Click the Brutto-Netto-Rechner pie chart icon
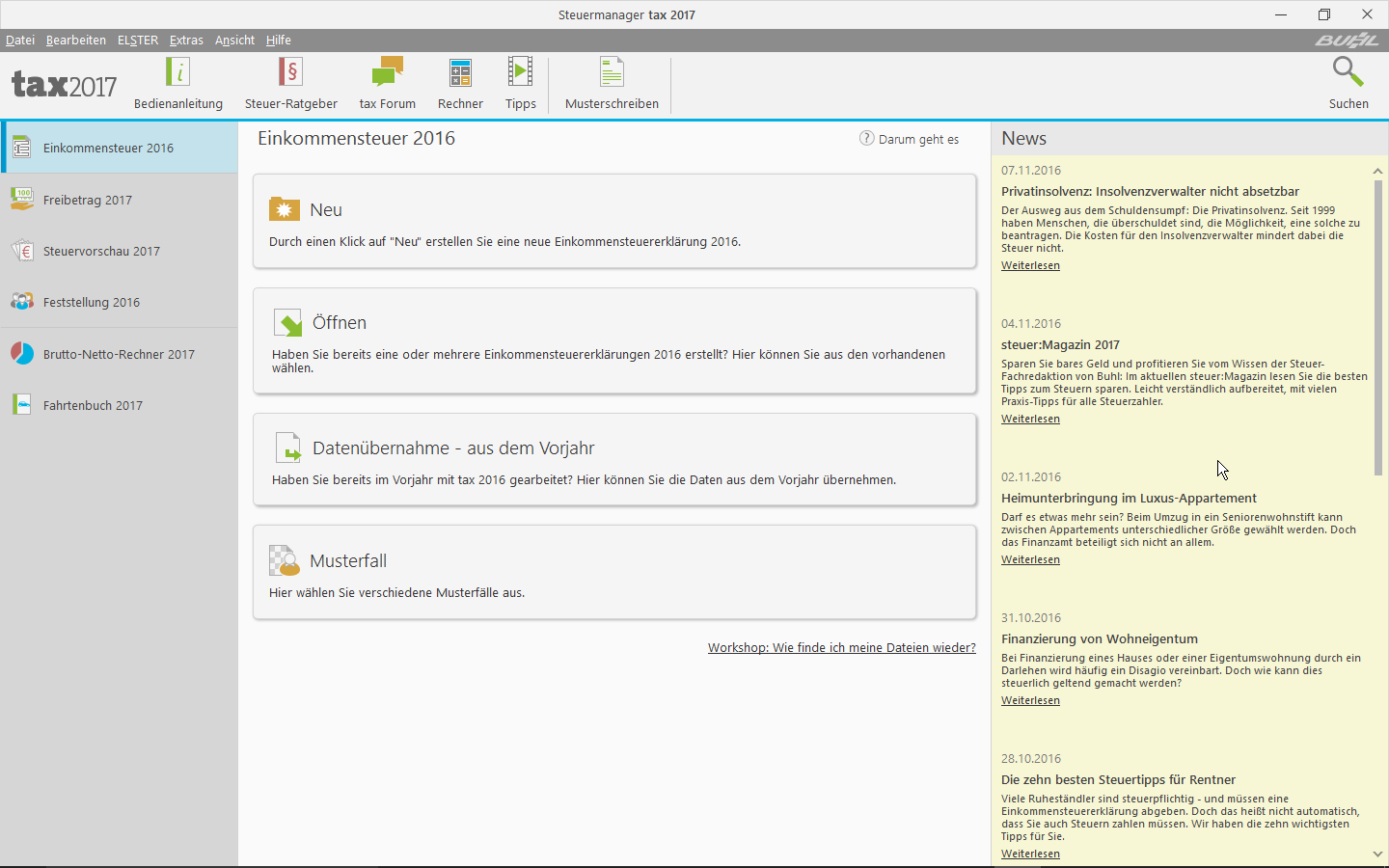The width and height of the screenshot is (1389, 868). click(21, 354)
